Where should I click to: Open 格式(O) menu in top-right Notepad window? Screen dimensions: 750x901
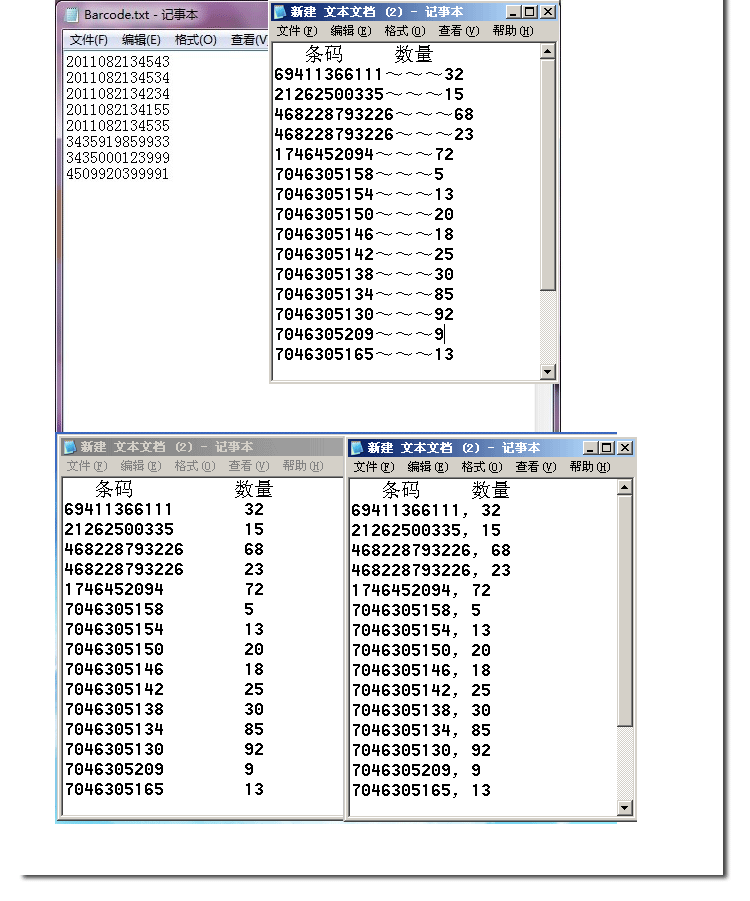405,30
